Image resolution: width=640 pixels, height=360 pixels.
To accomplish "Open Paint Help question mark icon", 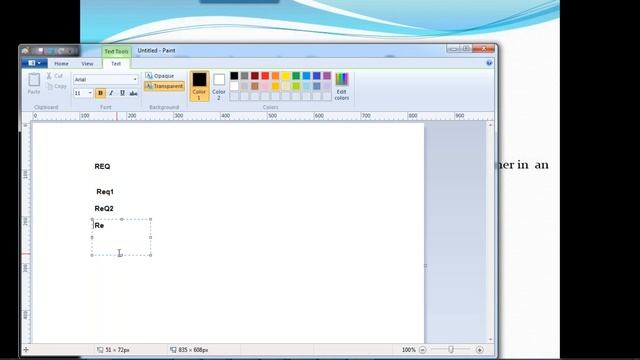I will [489, 63].
